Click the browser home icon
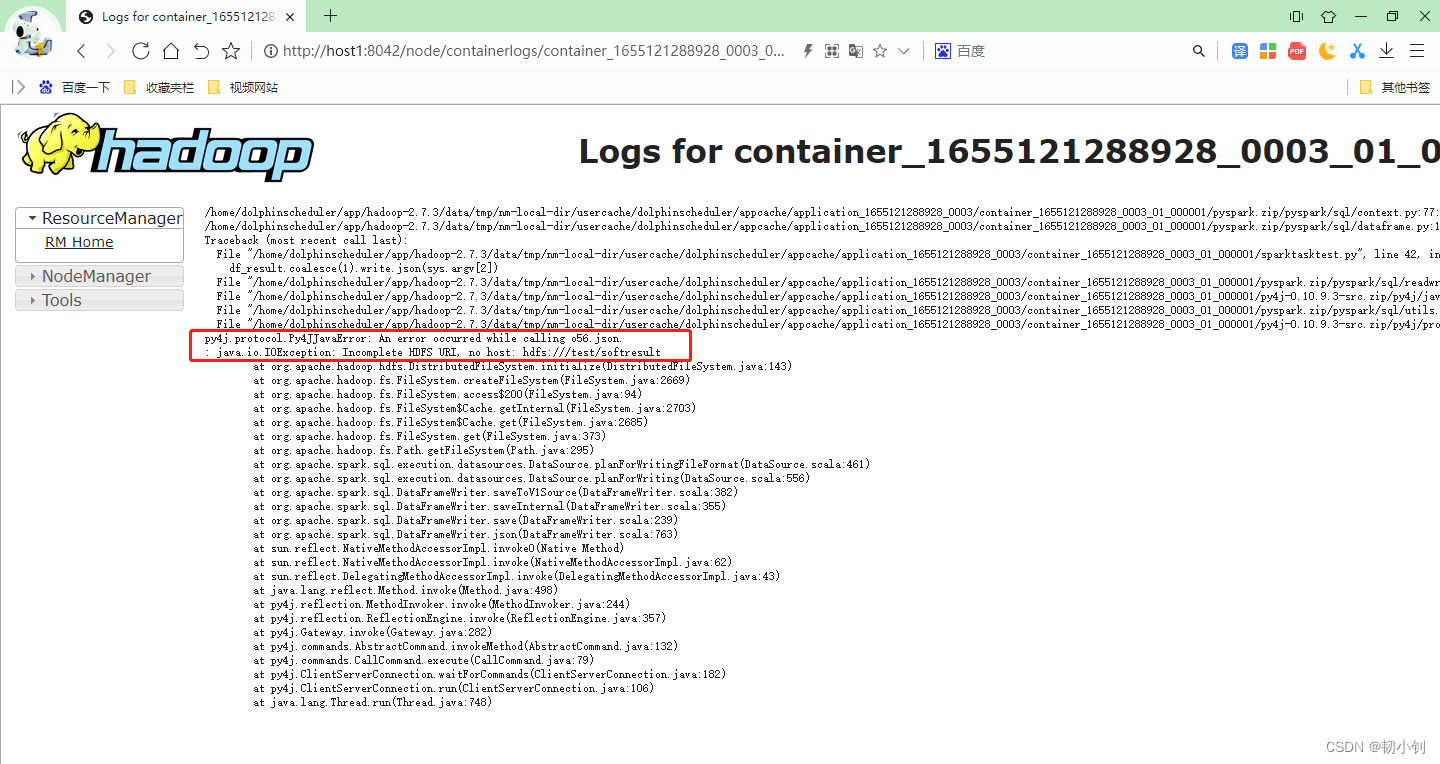This screenshot has height=764, width=1440. click(170, 50)
